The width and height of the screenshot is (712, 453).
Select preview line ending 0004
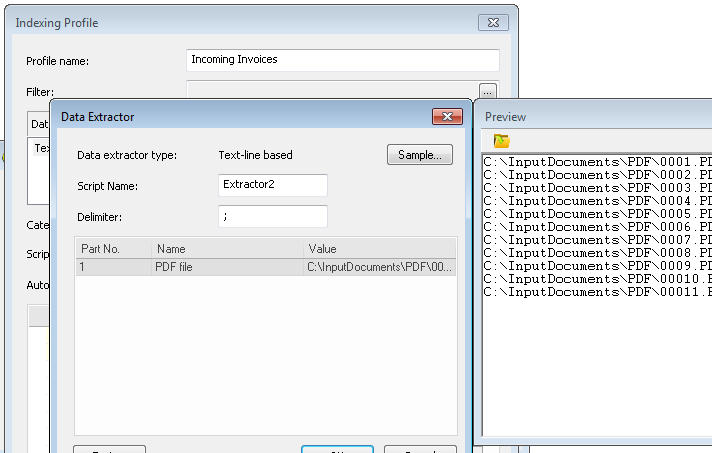coord(598,201)
